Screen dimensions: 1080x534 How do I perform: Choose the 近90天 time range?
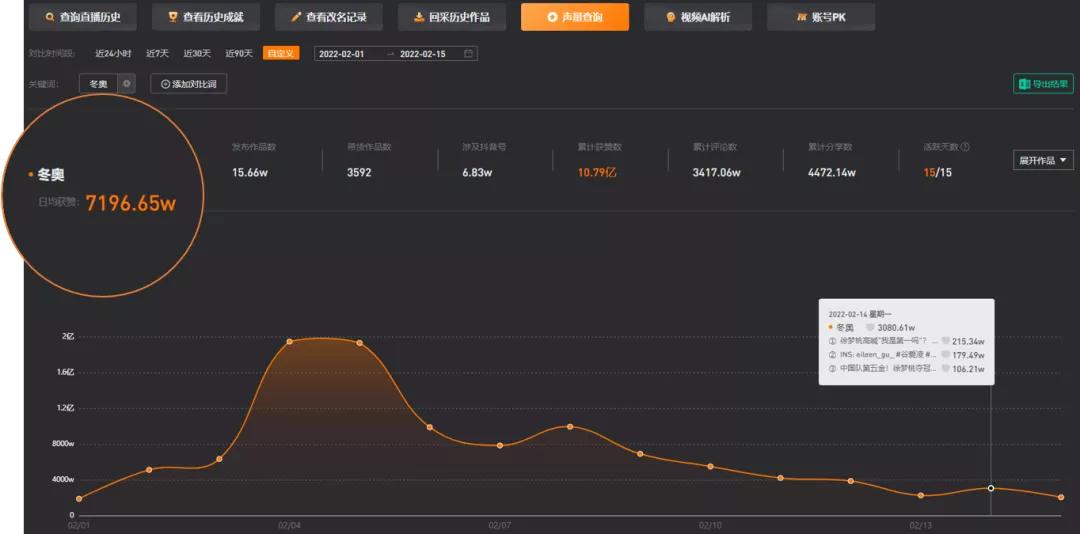click(239, 54)
